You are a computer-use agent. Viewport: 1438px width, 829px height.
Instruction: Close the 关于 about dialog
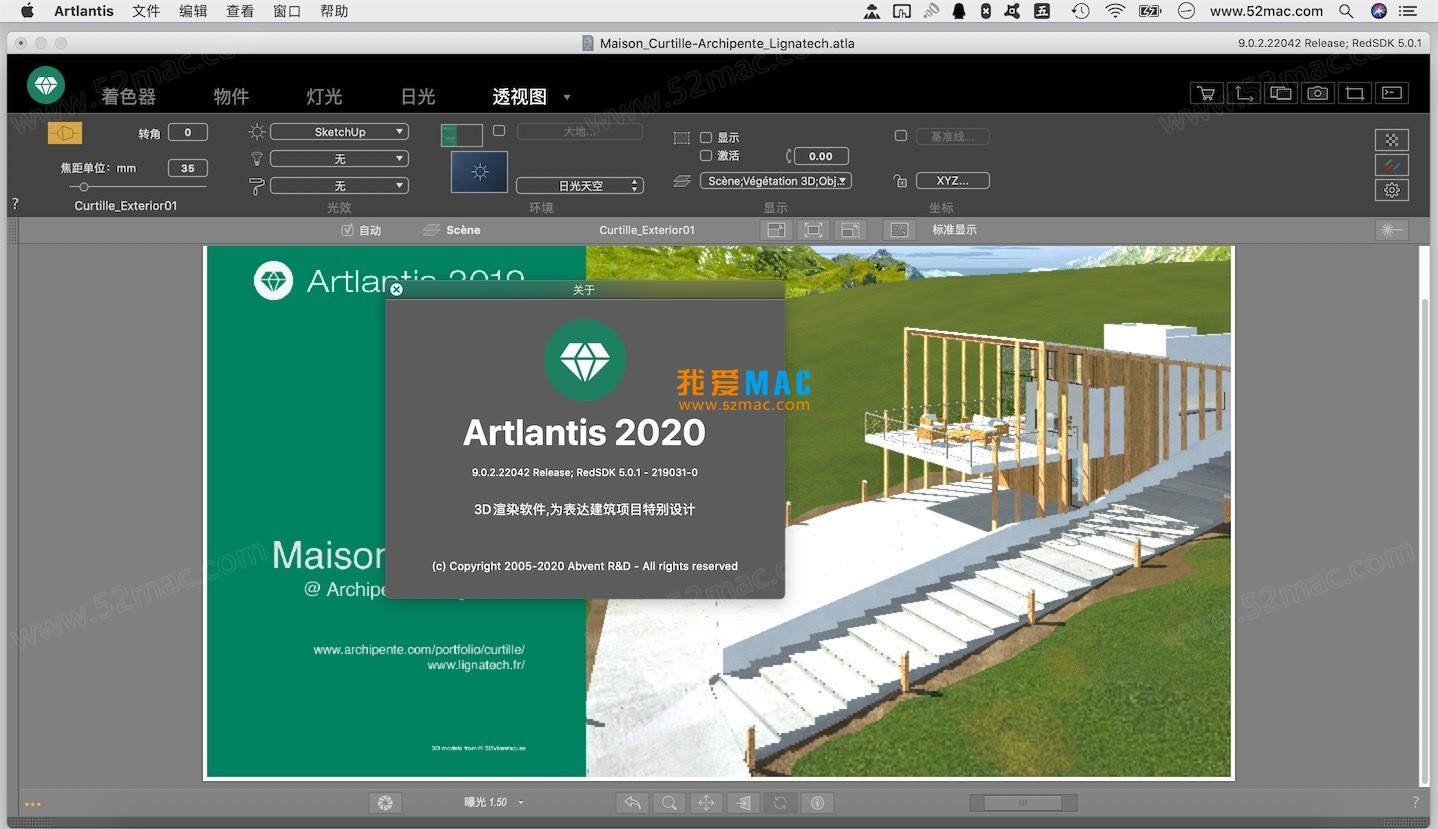pos(396,289)
